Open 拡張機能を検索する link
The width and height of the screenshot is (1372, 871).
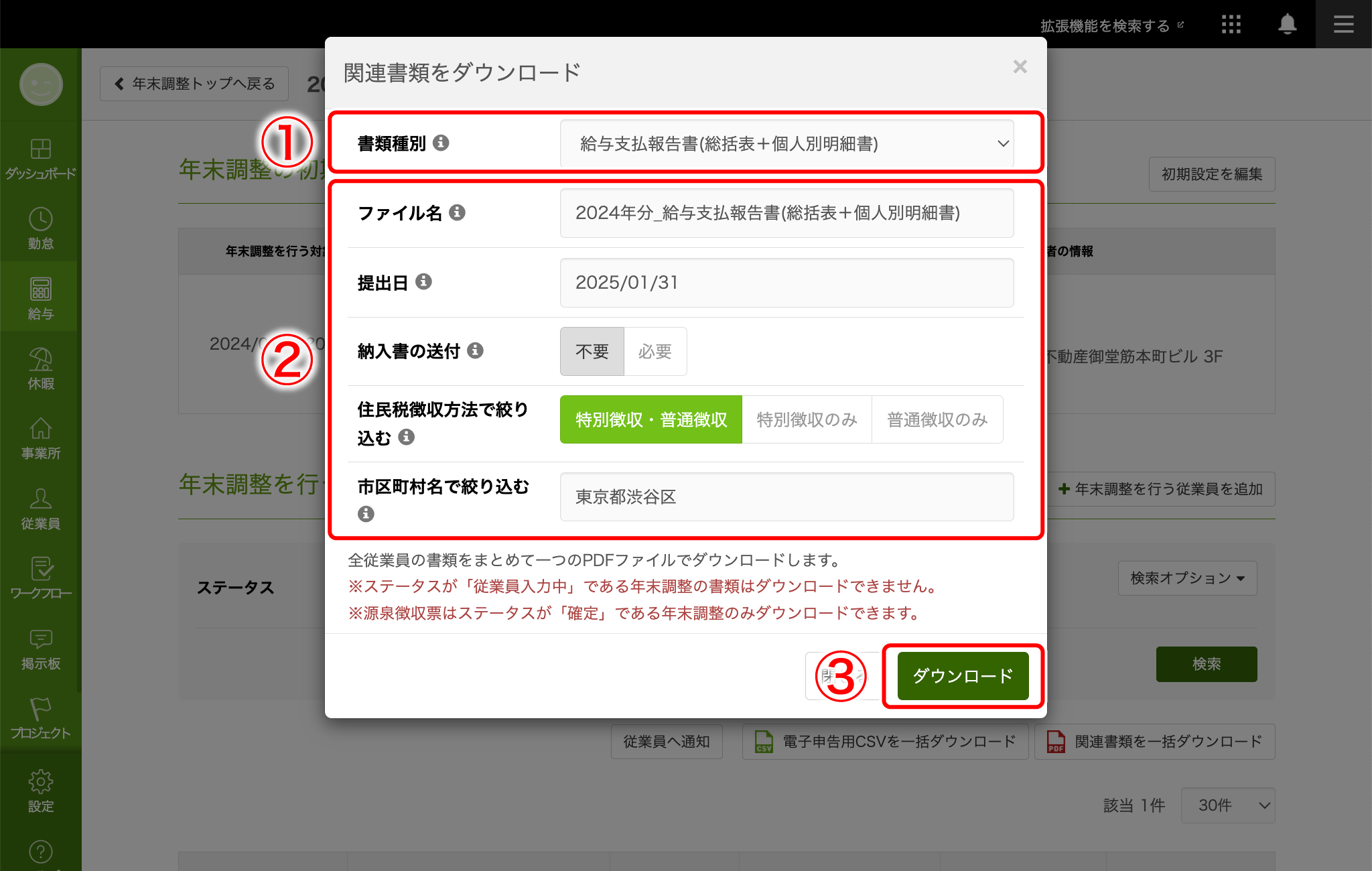pyautogui.click(x=1112, y=25)
